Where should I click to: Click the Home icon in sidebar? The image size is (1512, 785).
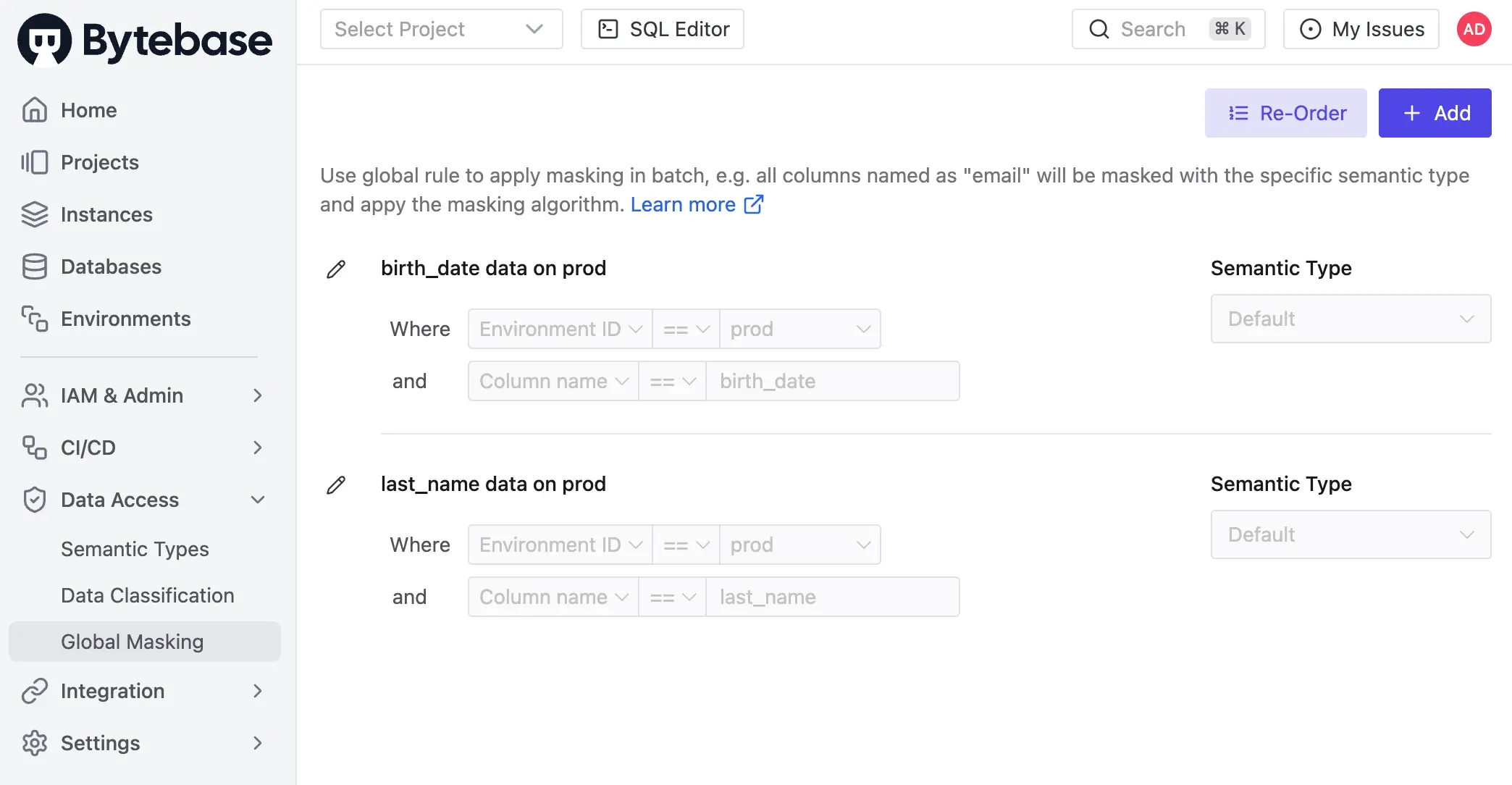[34, 110]
